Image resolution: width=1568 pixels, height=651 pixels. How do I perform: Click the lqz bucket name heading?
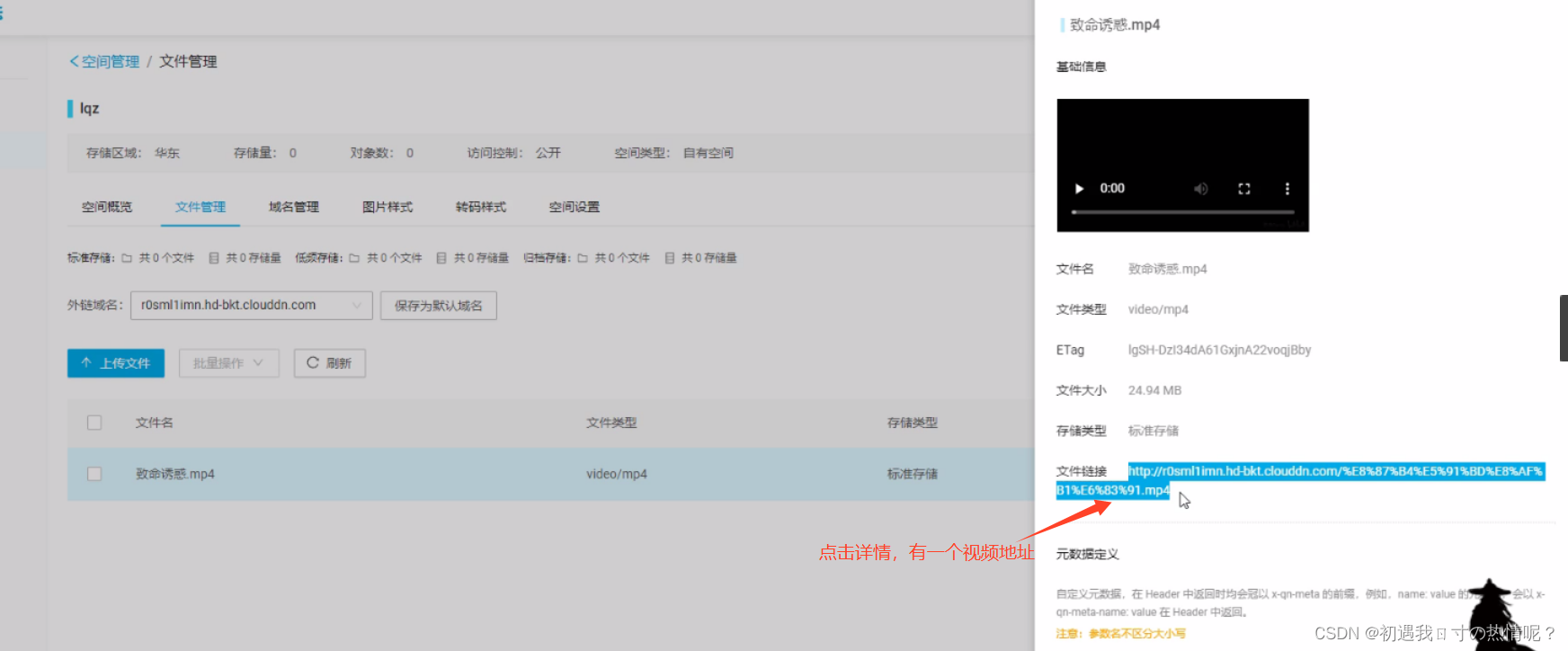click(x=89, y=108)
